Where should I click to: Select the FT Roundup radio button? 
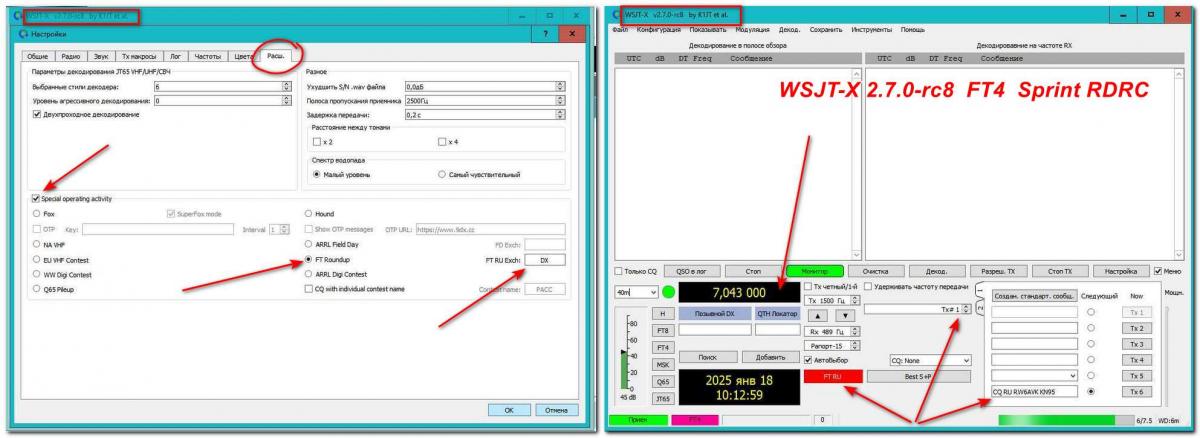[308, 258]
